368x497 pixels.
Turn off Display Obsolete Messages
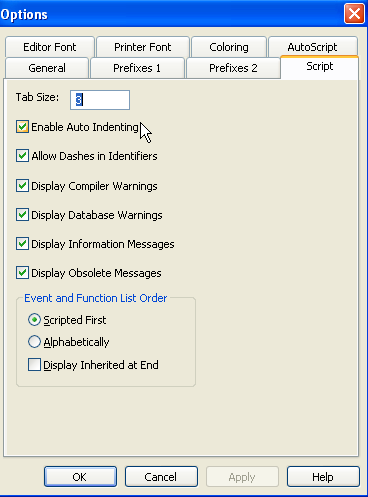click(x=22, y=273)
